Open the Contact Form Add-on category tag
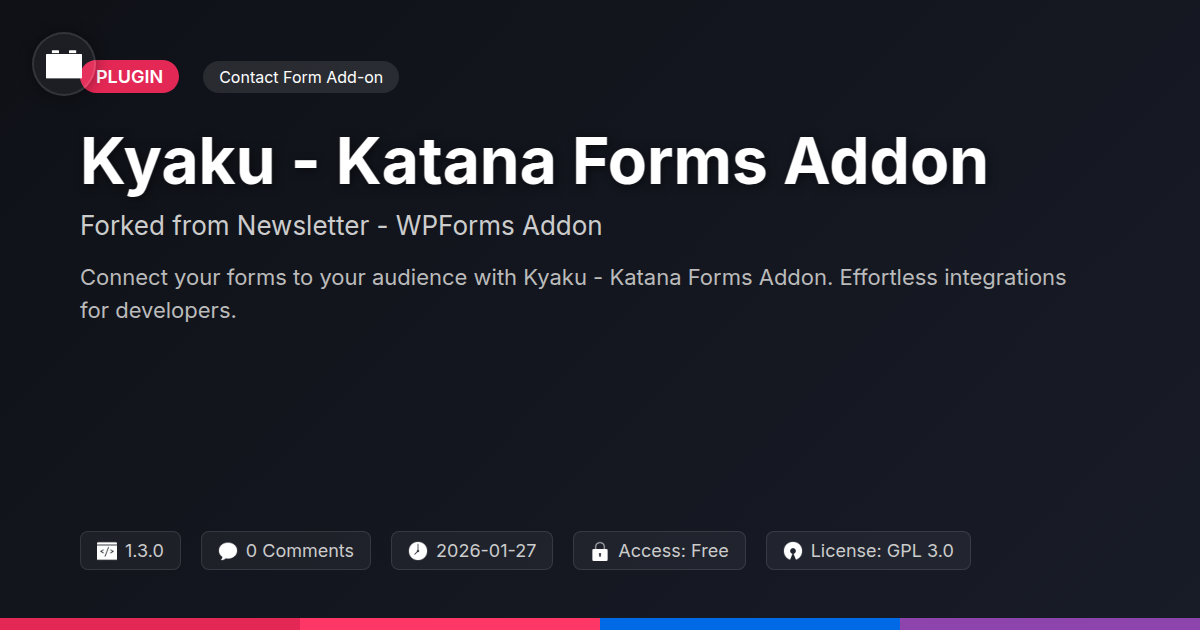The height and width of the screenshot is (630, 1200). coord(301,77)
